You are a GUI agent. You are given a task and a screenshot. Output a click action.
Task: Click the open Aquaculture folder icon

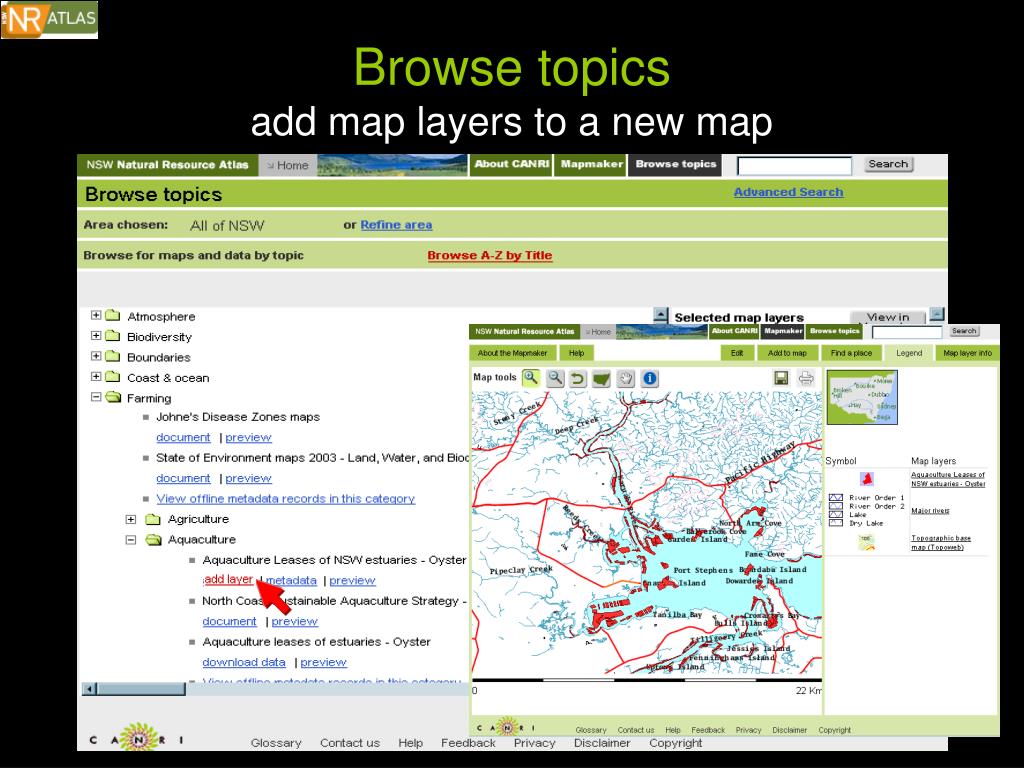click(153, 539)
